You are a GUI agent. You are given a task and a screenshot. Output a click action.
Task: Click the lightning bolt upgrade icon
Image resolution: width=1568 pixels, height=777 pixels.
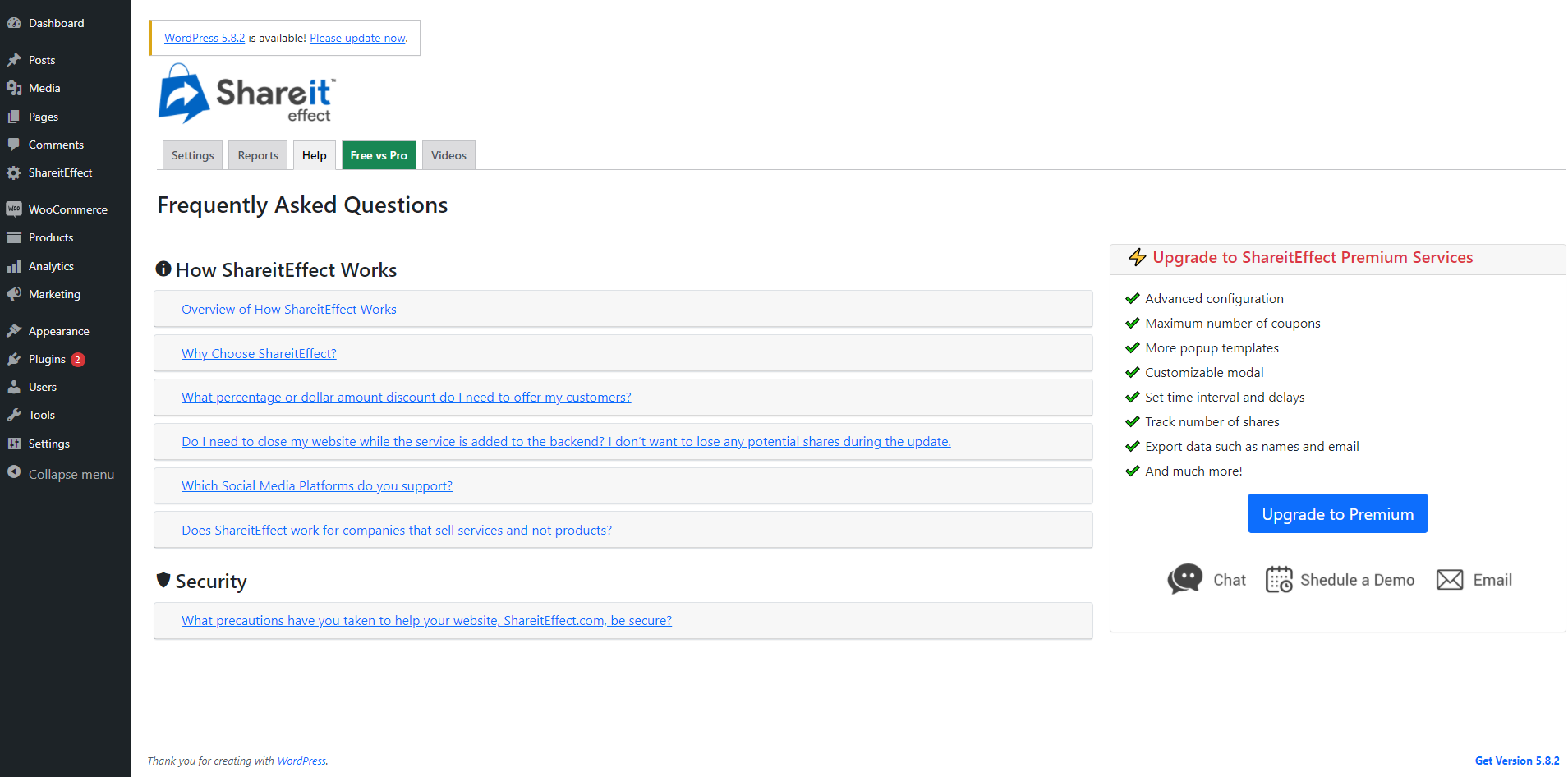(1138, 257)
